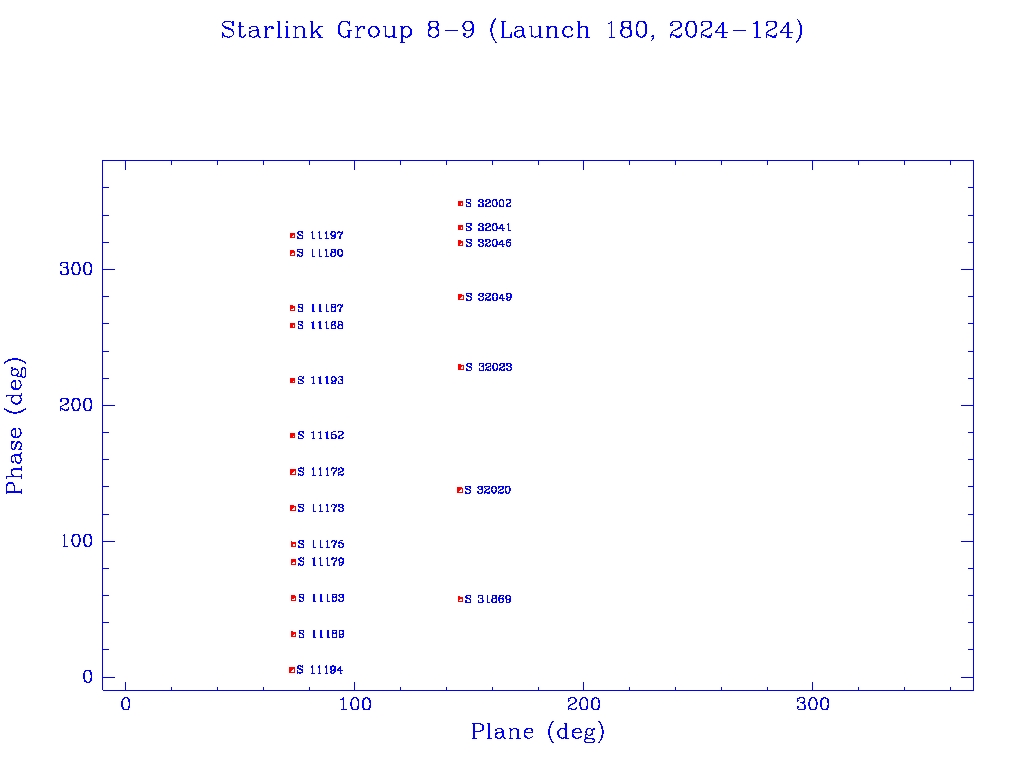Screen dimensions: 1024x768
Task: Select the red marker beside S 11187
Action: [x=293, y=308]
